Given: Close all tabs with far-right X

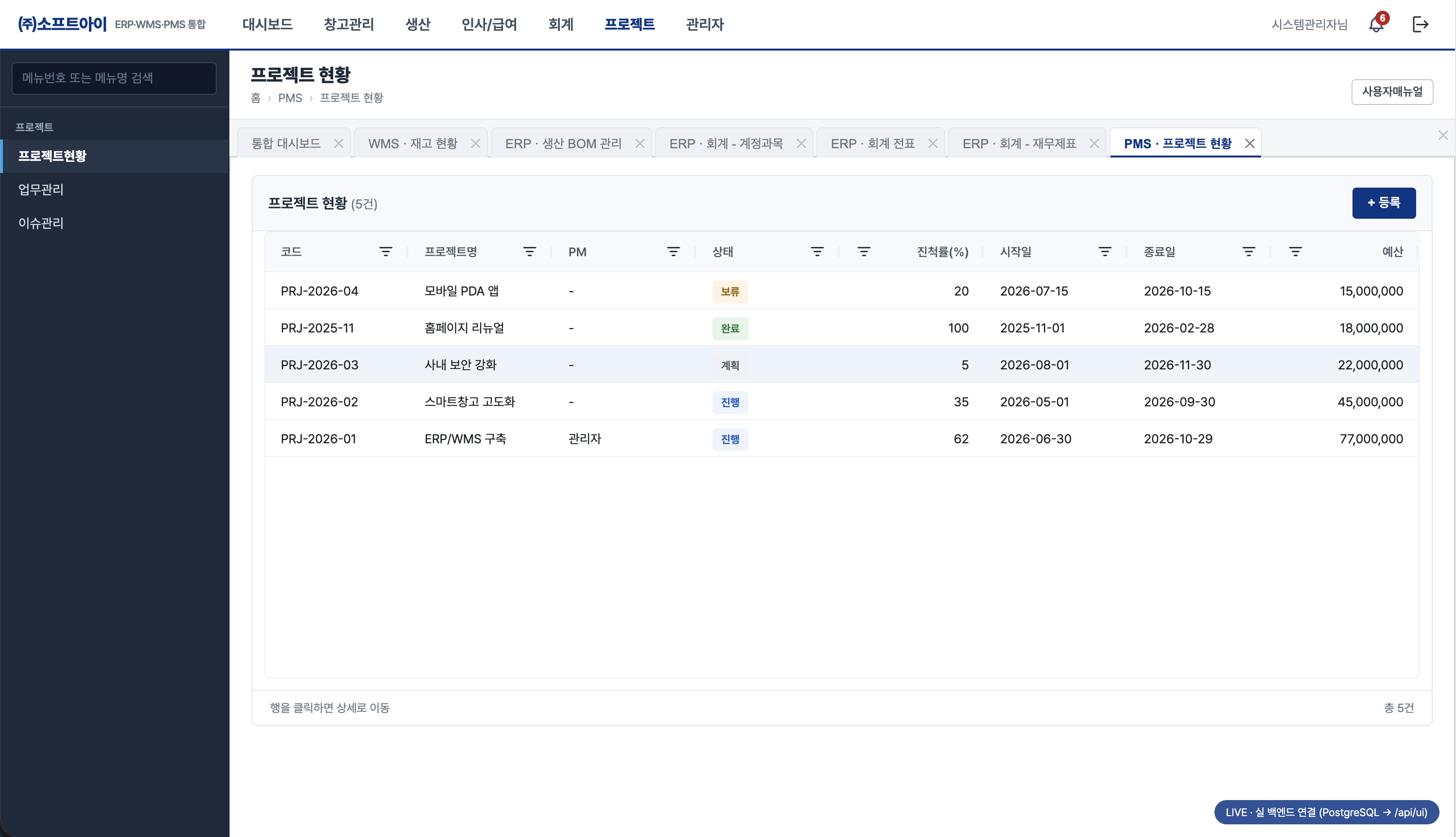Looking at the screenshot, I should (1442, 135).
